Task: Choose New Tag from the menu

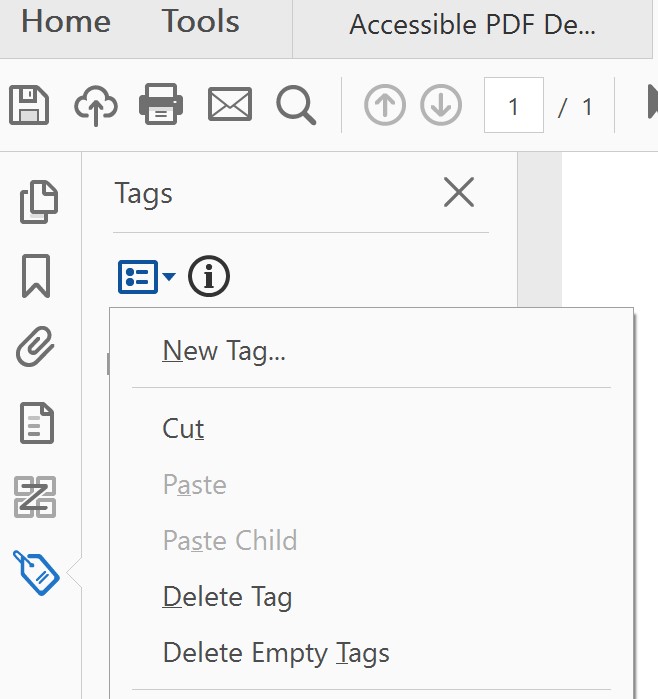Action: [x=224, y=351]
